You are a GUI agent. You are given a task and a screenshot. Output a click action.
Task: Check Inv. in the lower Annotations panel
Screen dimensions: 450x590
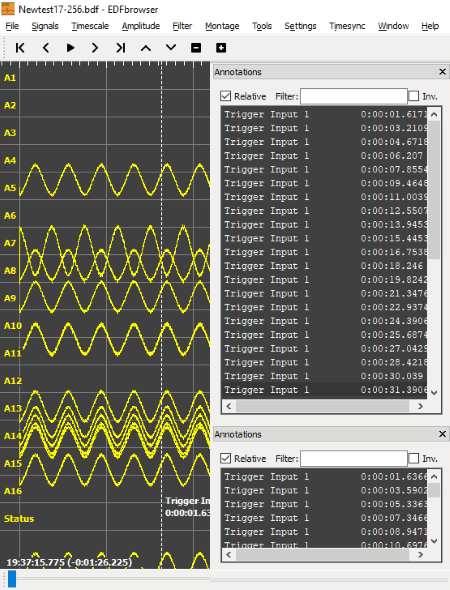[x=414, y=458]
